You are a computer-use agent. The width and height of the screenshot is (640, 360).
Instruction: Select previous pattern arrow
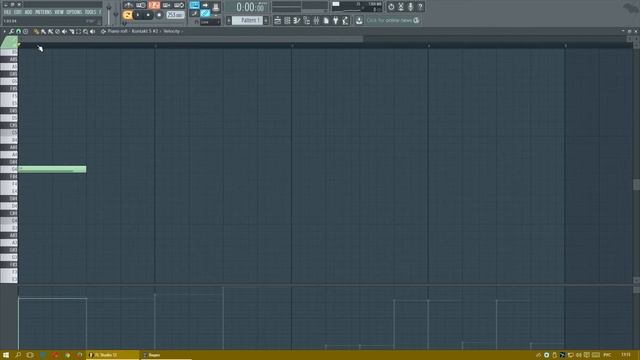click(229, 20)
